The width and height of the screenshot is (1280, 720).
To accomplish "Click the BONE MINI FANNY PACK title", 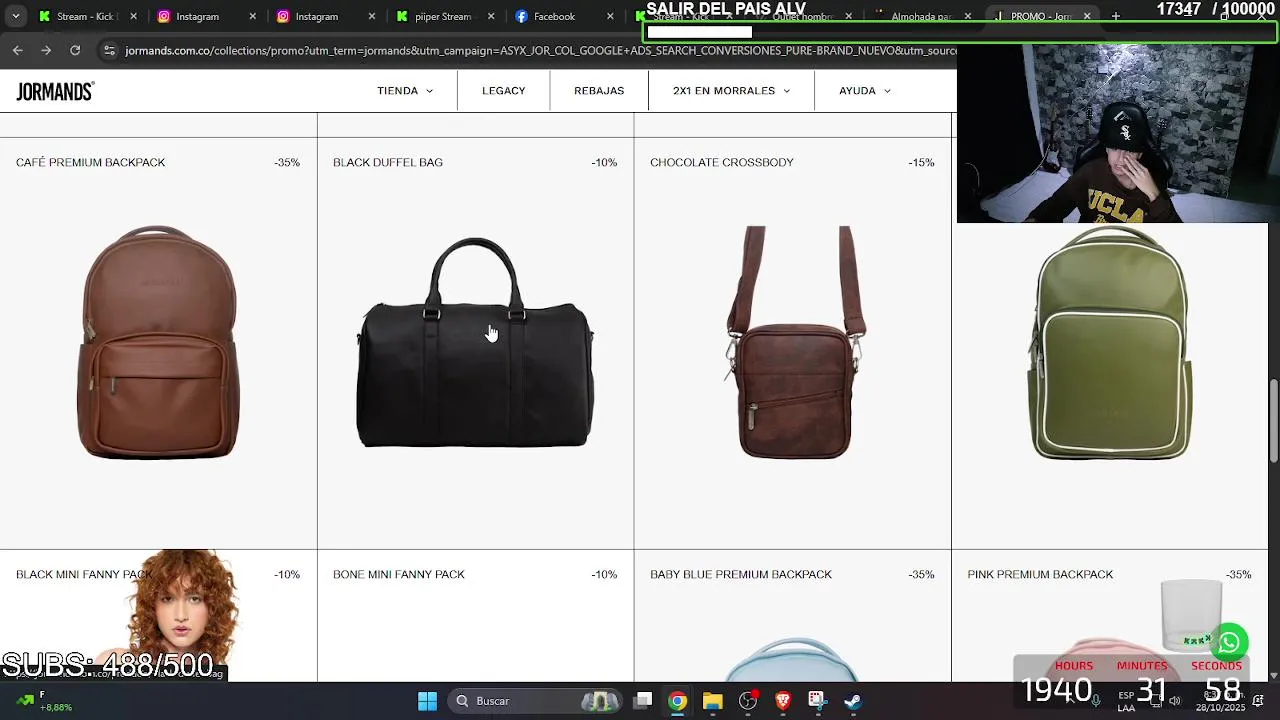I will point(399,574).
